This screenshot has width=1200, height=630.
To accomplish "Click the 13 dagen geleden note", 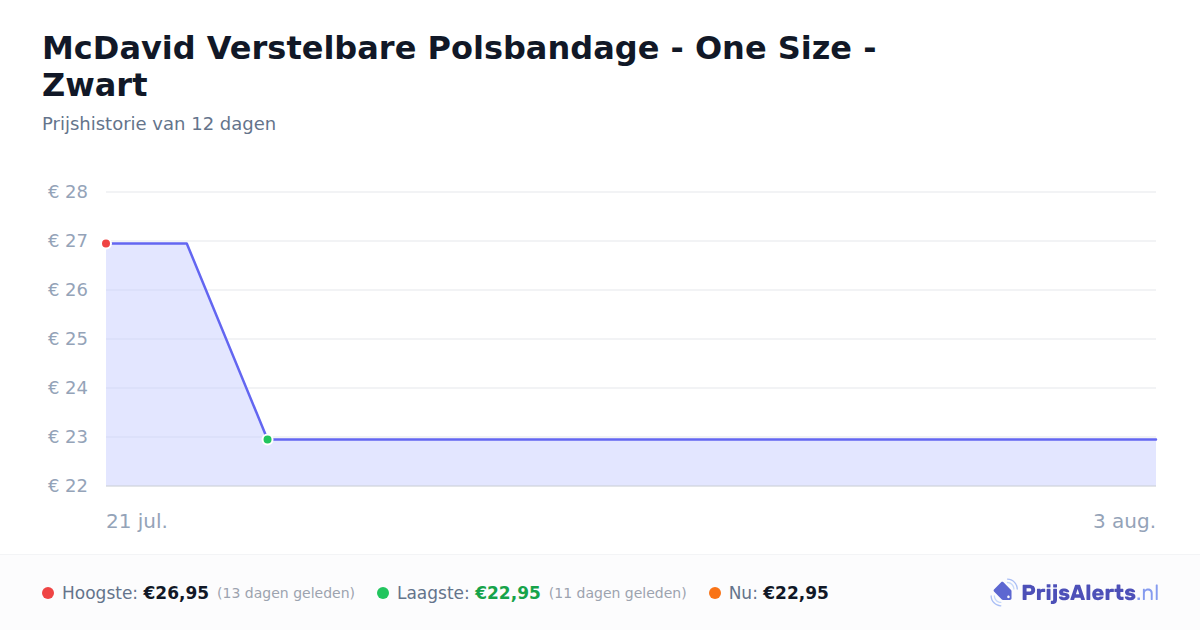I will tap(286, 593).
